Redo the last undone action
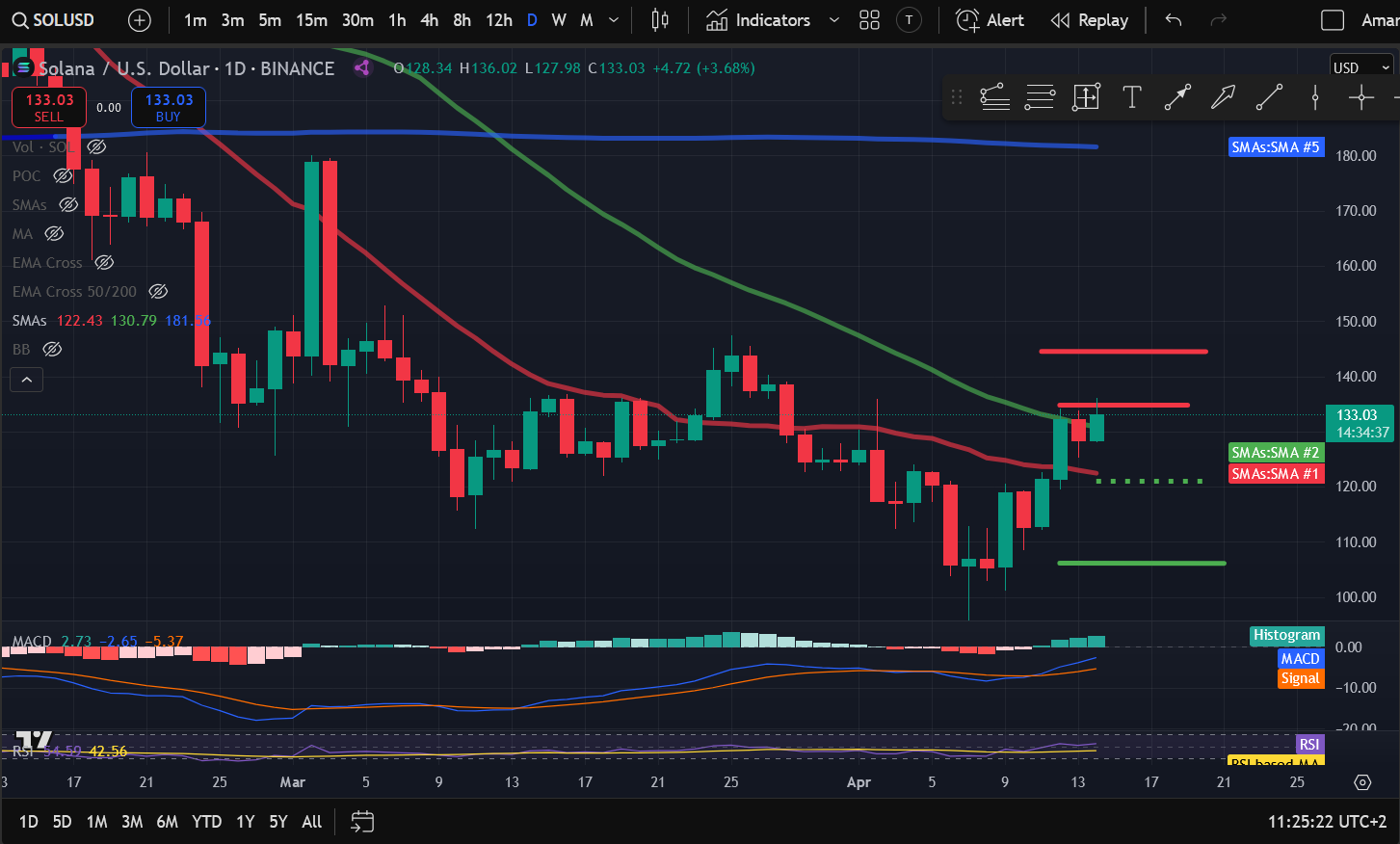This screenshot has width=1400, height=844. click(x=1218, y=20)
